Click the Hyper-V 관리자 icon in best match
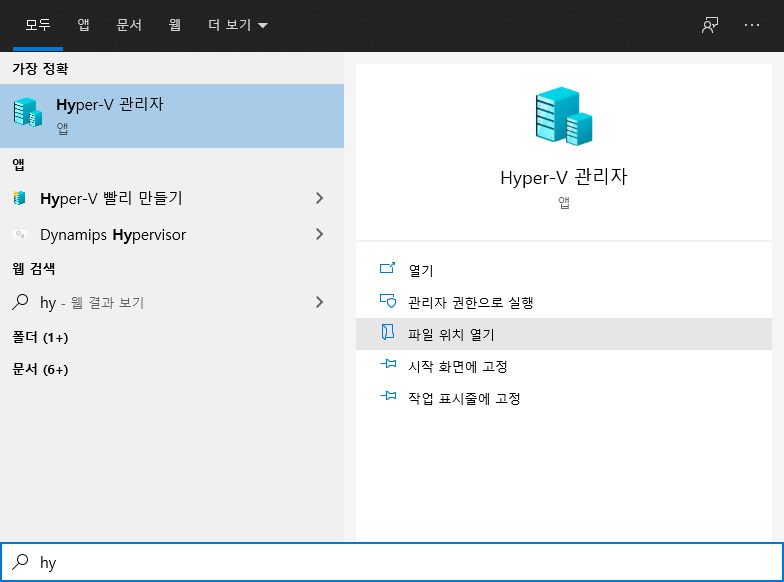The image size is (784, 582). click(x=28, y=112)
